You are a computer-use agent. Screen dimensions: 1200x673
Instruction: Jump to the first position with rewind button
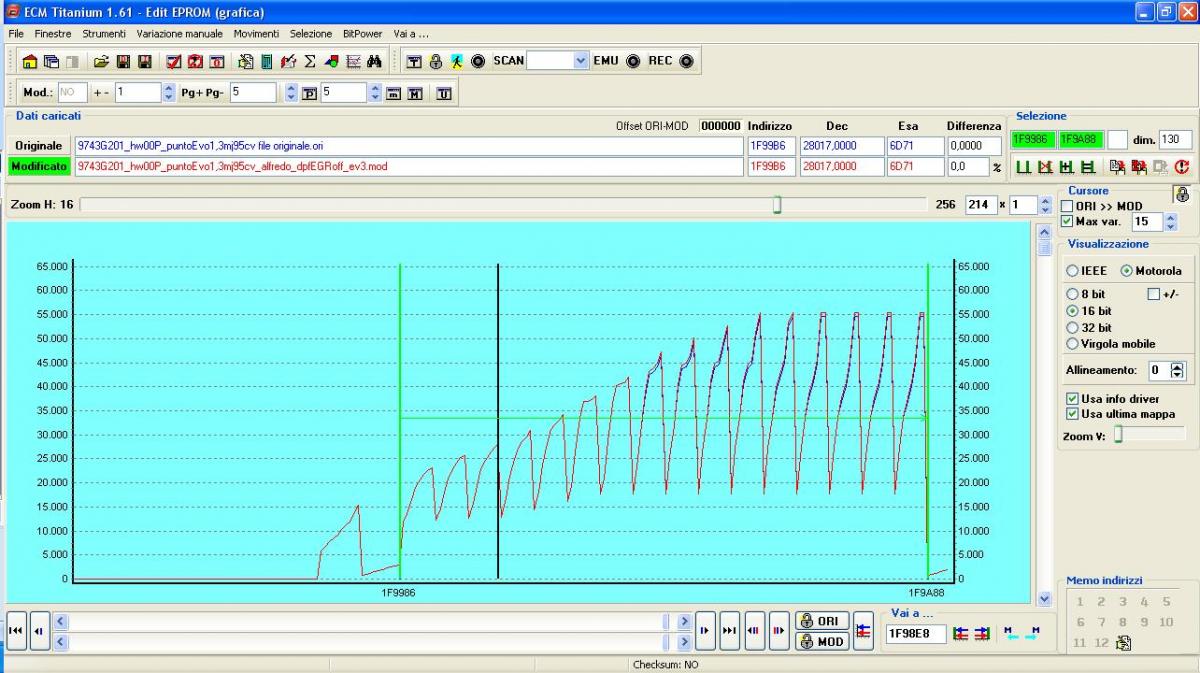(16, 631)
